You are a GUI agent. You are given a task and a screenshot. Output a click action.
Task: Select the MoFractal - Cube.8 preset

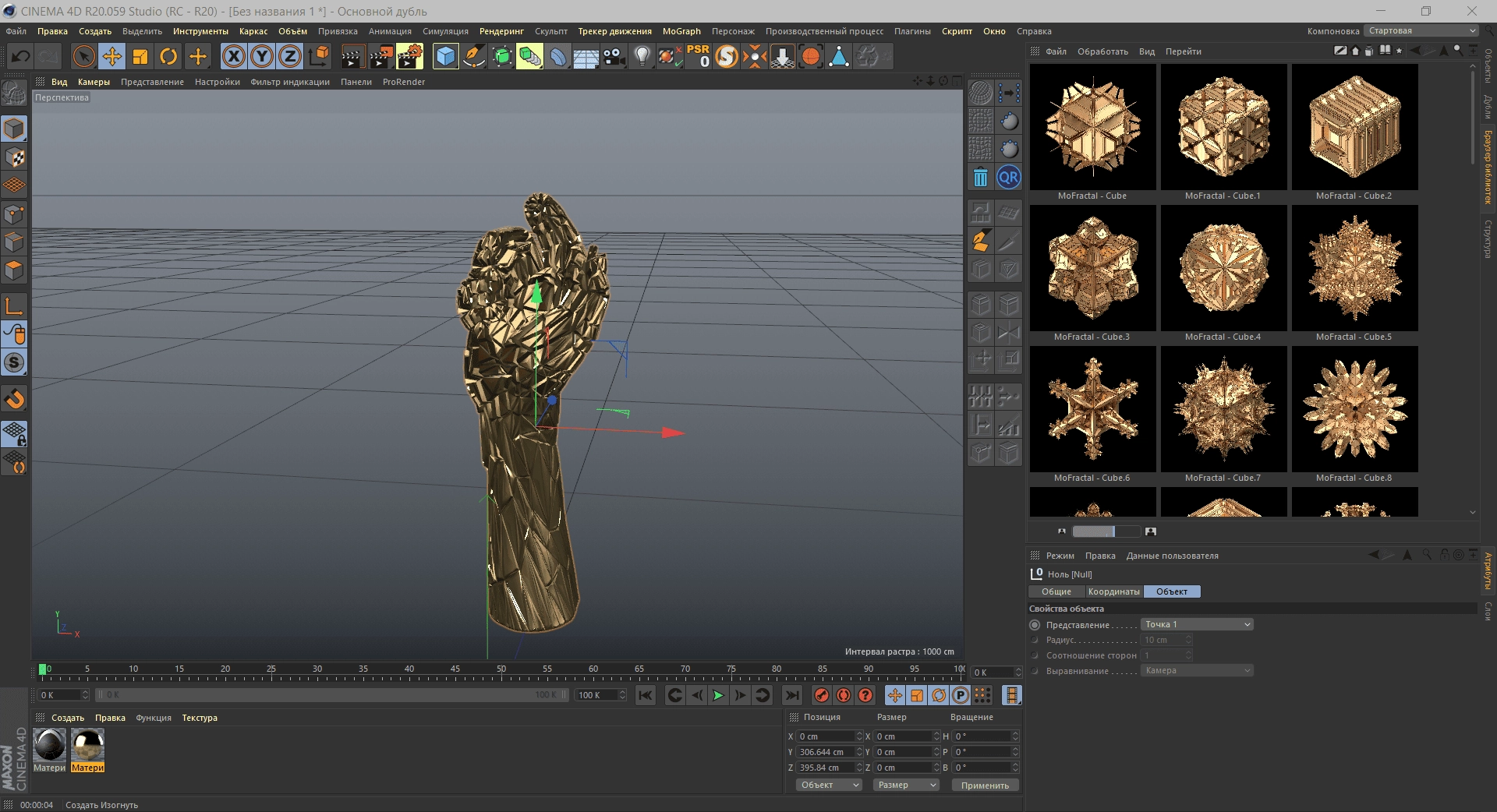[1354, 409]
